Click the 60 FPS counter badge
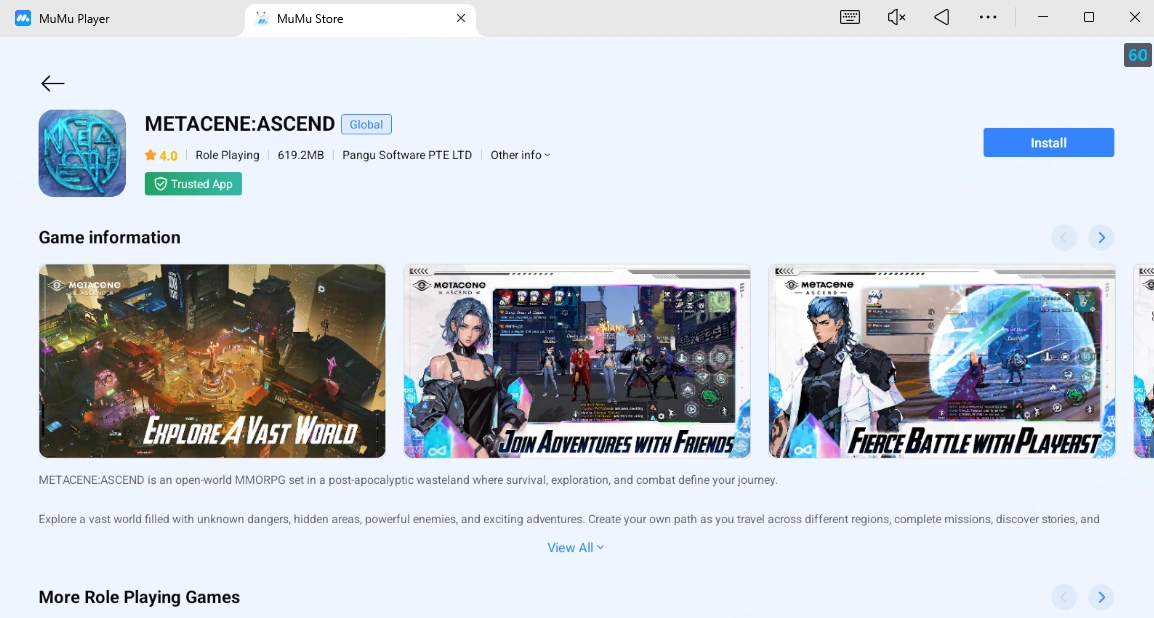This screenshot has width=1154, height=618. [x=1137, y=55]
